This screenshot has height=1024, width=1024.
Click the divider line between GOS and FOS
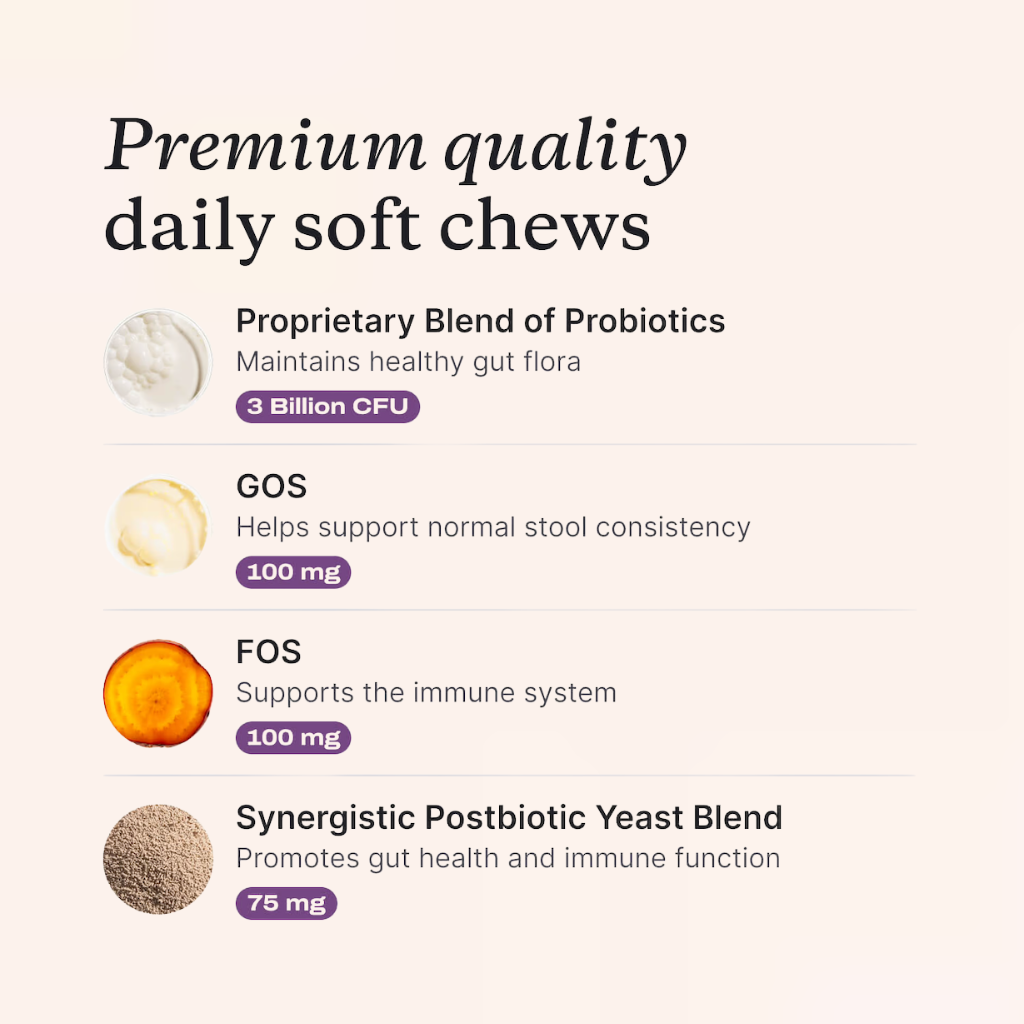tap(510, 610)
